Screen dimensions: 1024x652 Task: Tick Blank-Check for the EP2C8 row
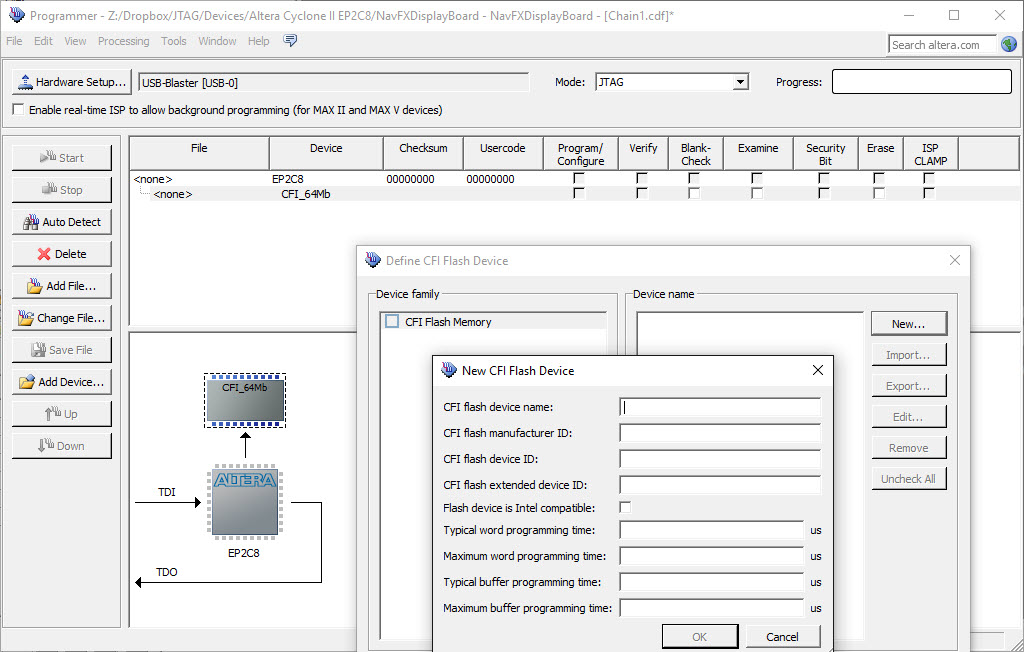pos(694,178)
